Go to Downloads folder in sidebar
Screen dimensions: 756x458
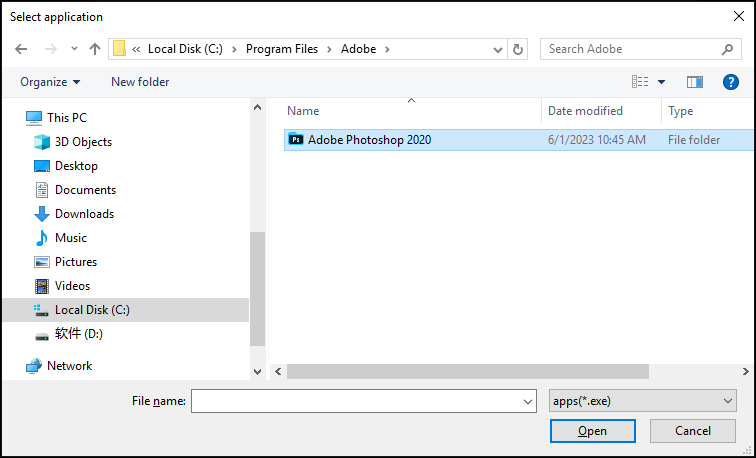click(84, 214)
